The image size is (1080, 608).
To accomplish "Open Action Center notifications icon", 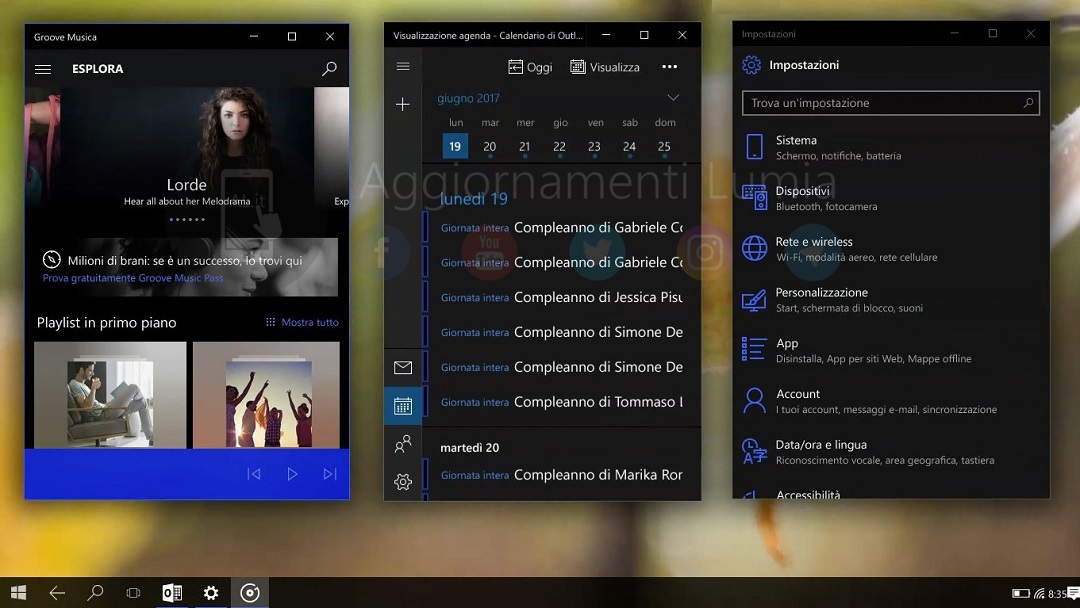I will (1073, 593).
